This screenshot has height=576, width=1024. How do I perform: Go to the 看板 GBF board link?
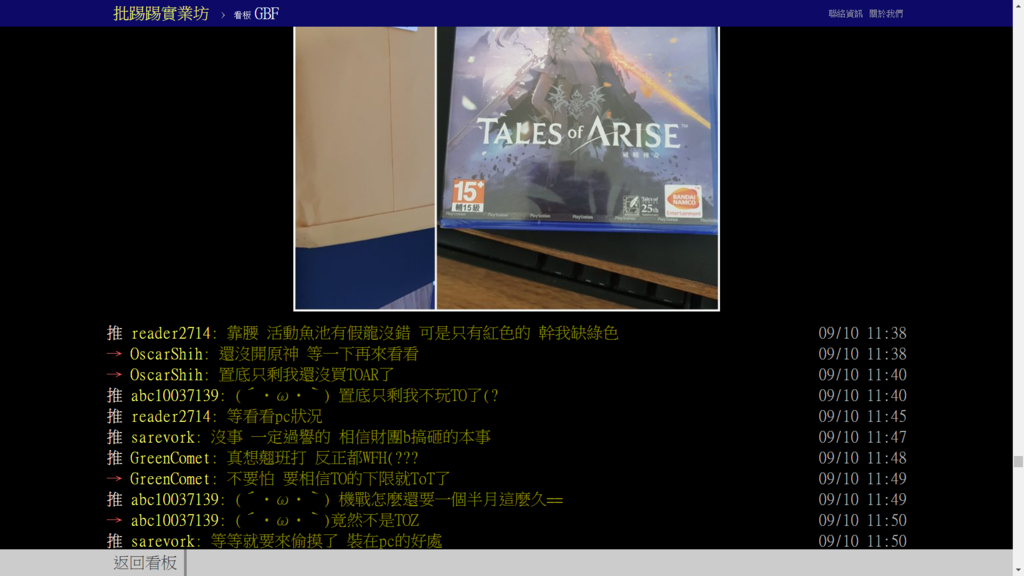point(257,14)
